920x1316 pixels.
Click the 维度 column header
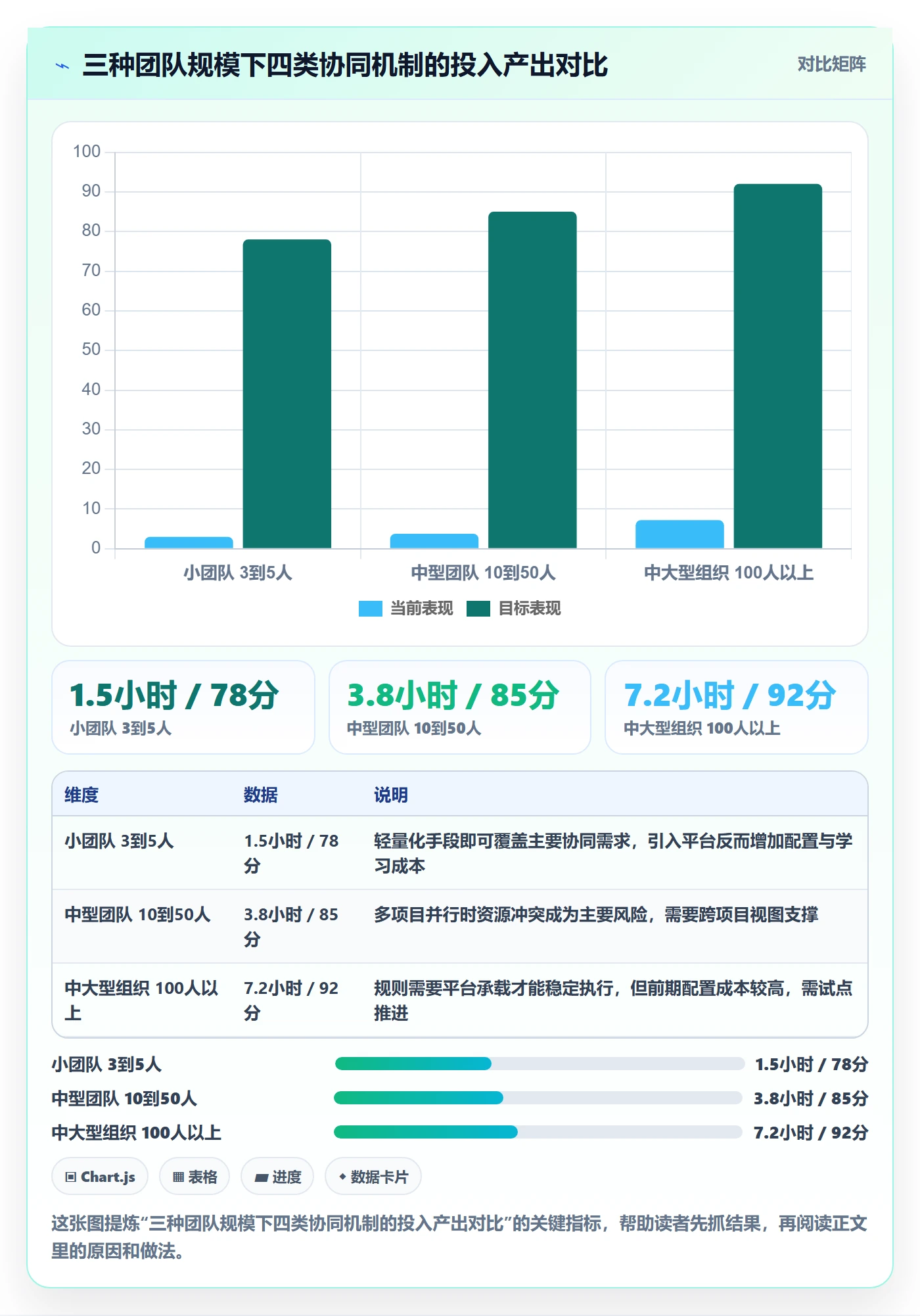81,795
